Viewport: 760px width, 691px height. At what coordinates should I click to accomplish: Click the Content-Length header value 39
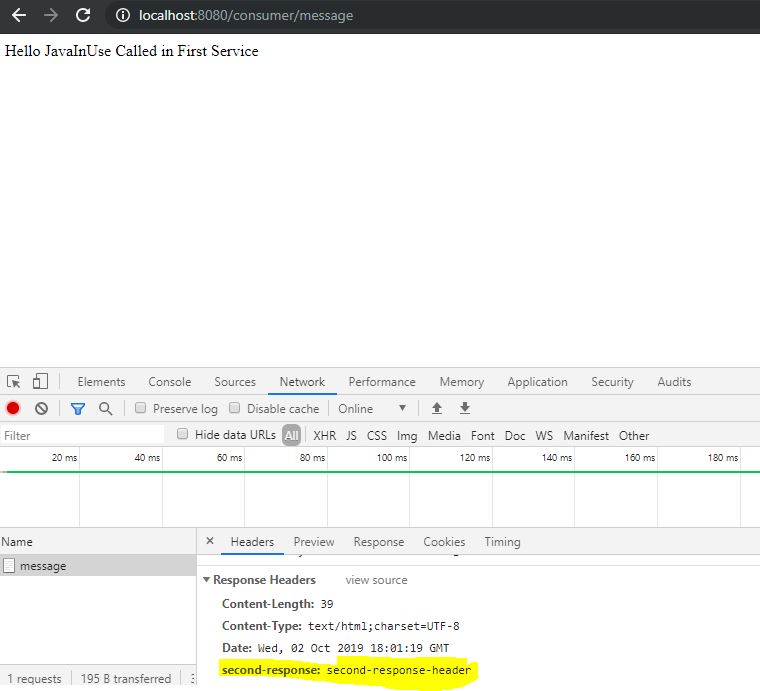click(x=327, y=604)
